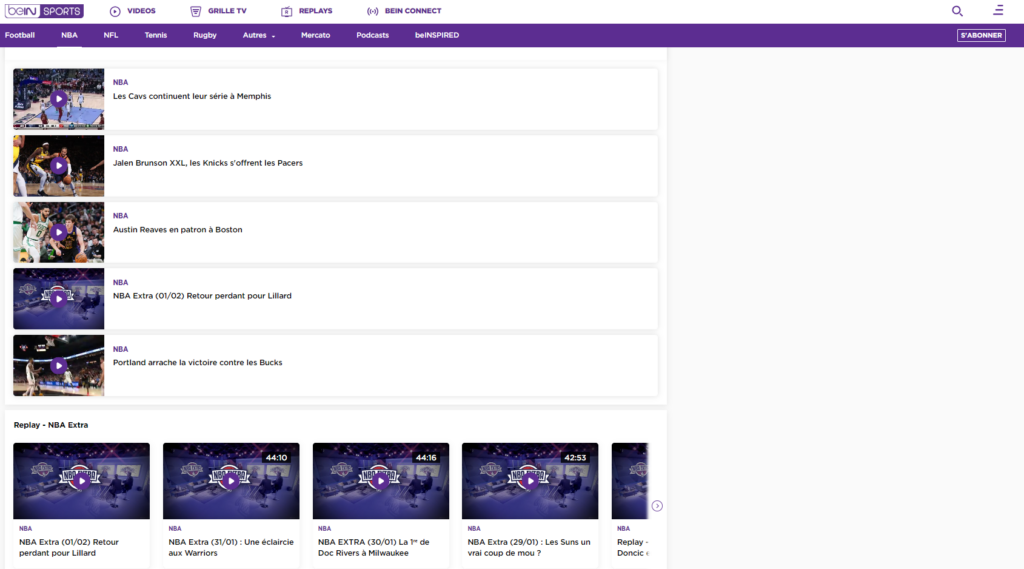The image size is (1024, 569).
Task: Open 'Portland arrache la victoire contre les Bucks'
Action: point(198,363)
